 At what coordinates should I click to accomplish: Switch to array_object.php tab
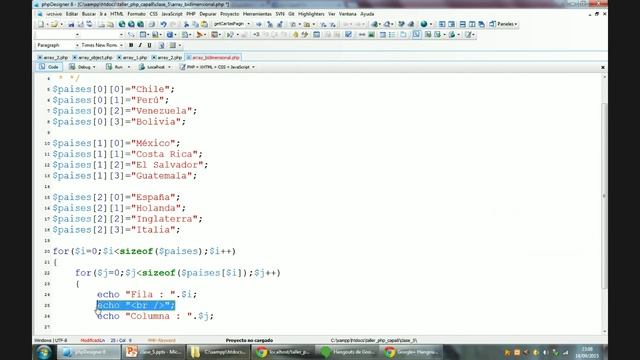[x=93, y=58]
